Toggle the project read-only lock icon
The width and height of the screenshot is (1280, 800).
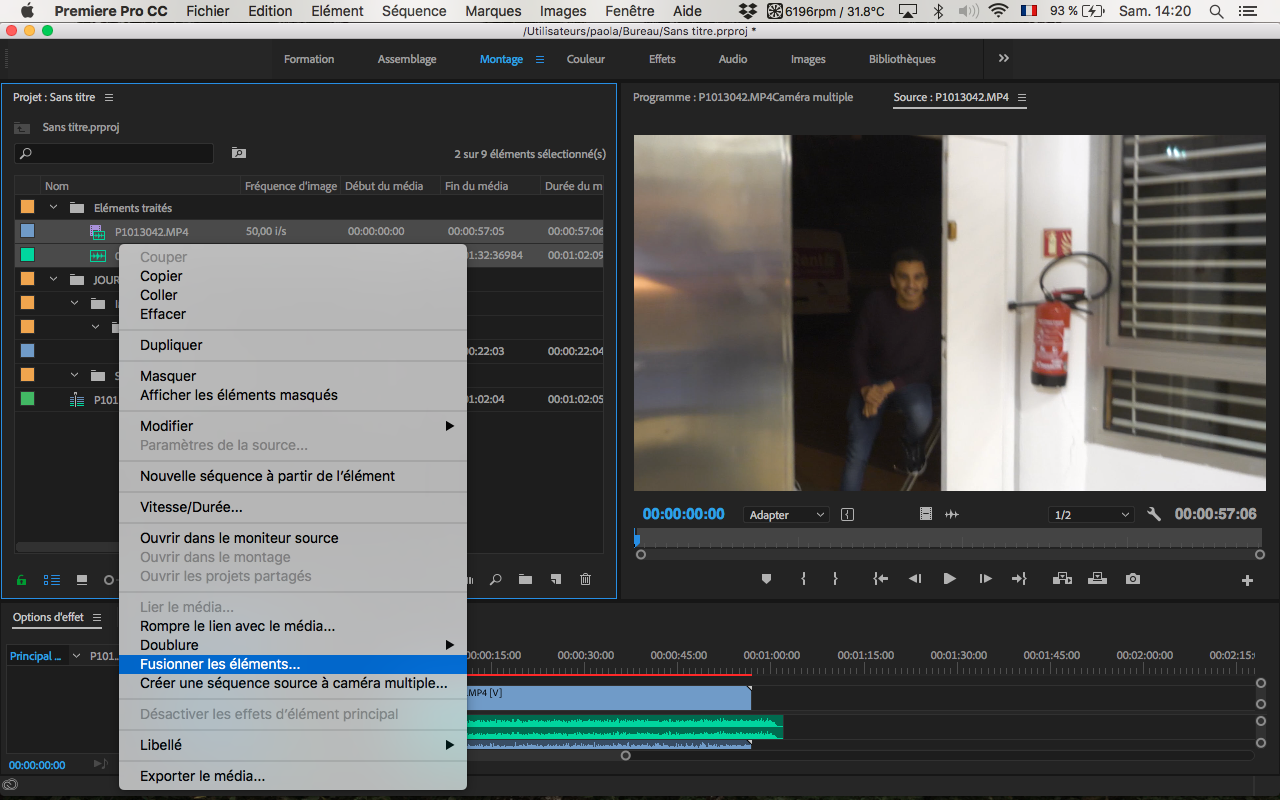coord(22,579)
